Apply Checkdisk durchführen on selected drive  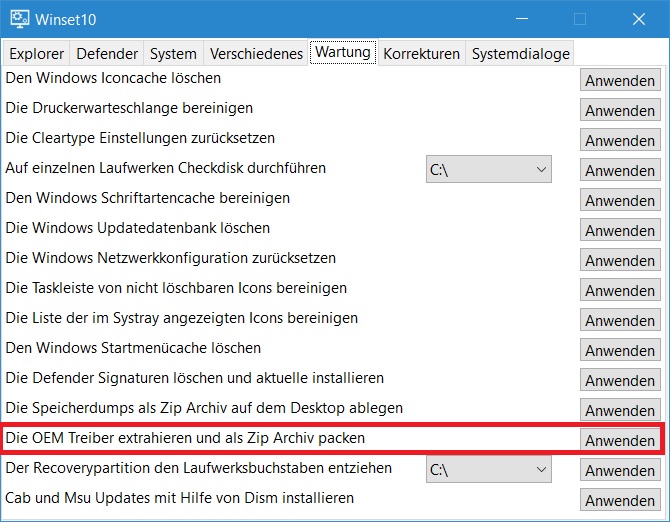(620, 170)
